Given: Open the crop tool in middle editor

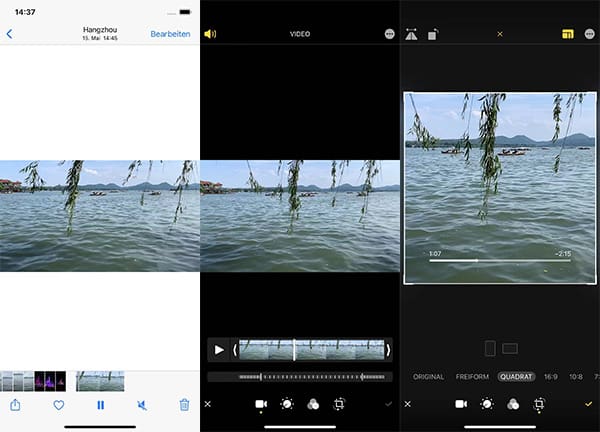Looking at the screenshot, I should pyautogui.click(x=339, y=404).
